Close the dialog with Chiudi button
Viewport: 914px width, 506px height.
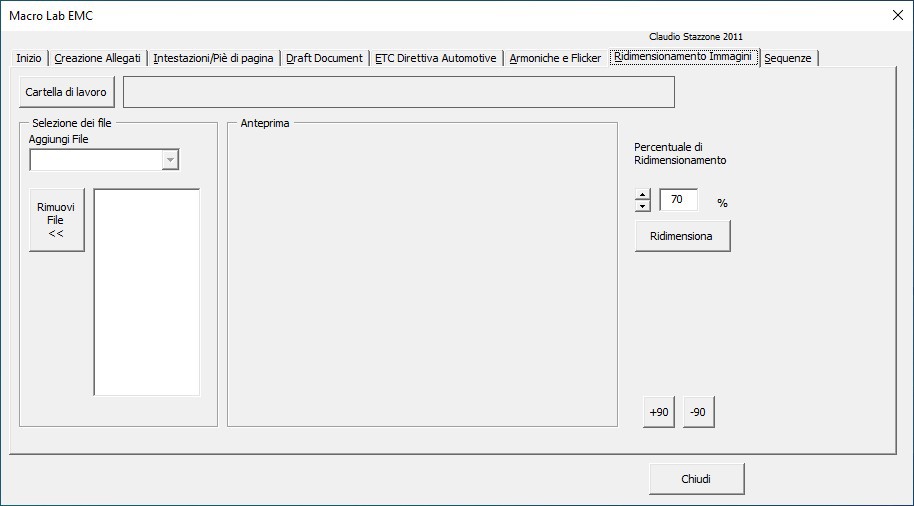tap(696, 479)
